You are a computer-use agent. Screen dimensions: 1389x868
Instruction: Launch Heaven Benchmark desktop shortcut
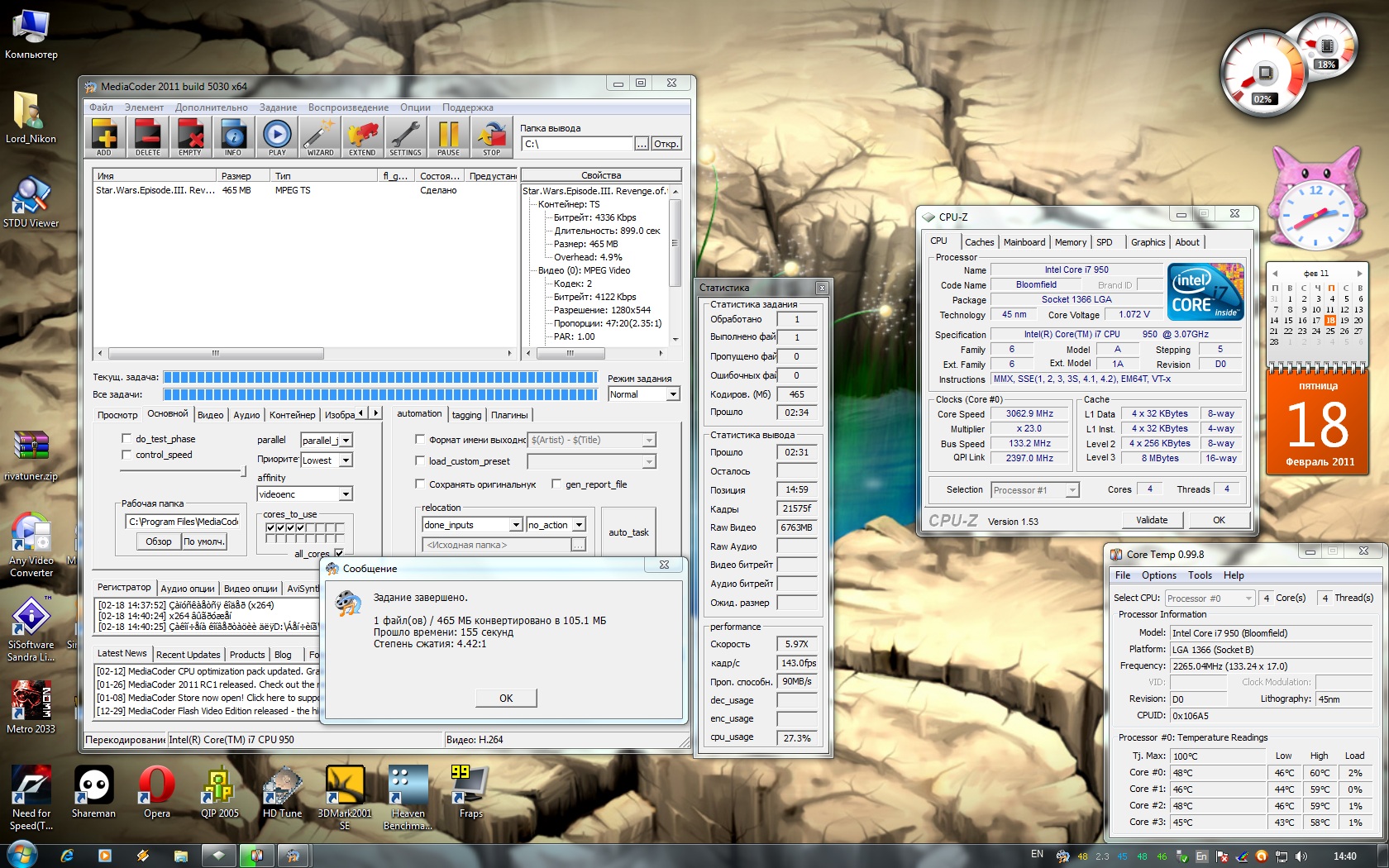[408, 798]
